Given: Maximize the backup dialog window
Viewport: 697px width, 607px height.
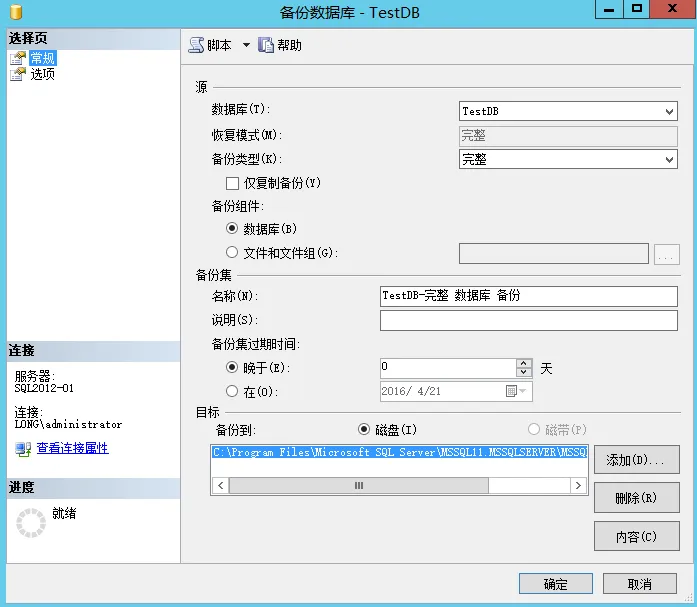Looking at the screenshot, I should [637, 9].
